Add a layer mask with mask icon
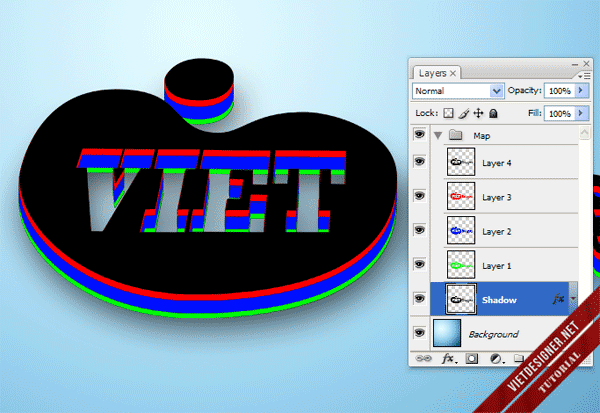Image resolution: width=600 pixels, height=413 pixels. coord(471,359)
